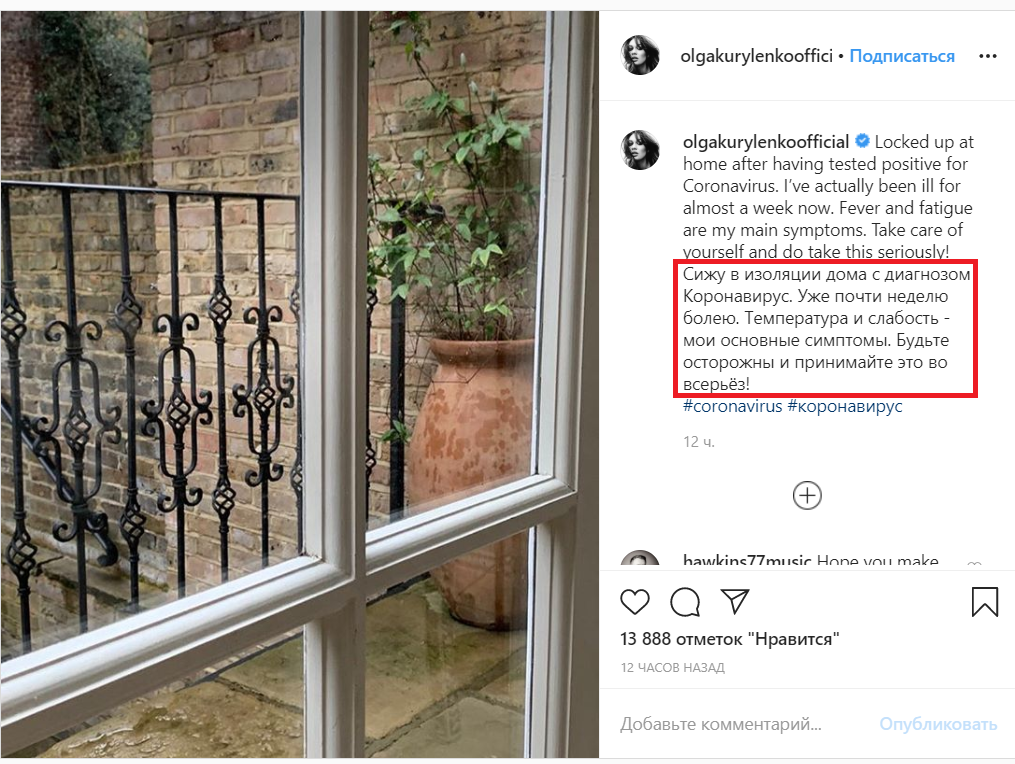1015x764 pixels.
Task: View the 13 888 likes list
Action: coord(730,639)
